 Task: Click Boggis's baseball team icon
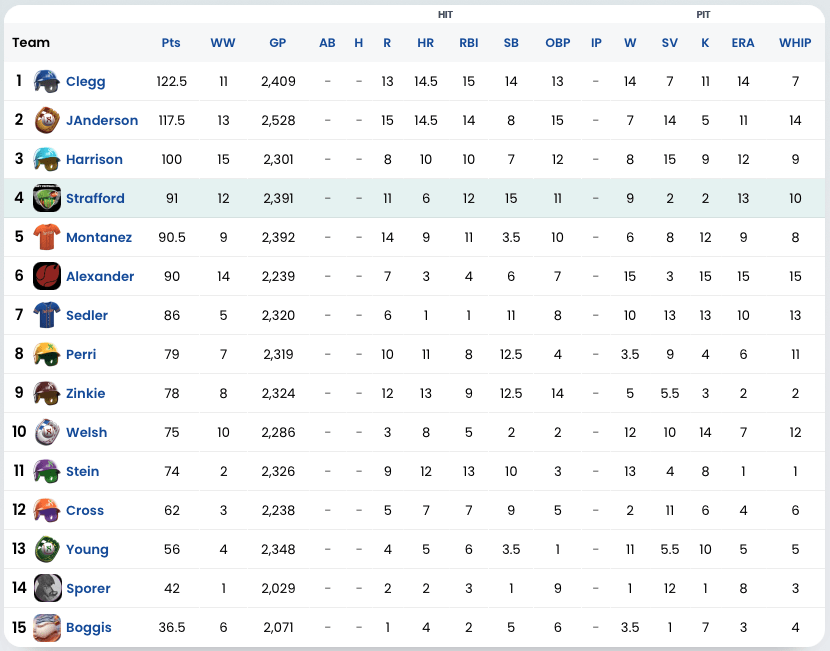click(47, 627)
